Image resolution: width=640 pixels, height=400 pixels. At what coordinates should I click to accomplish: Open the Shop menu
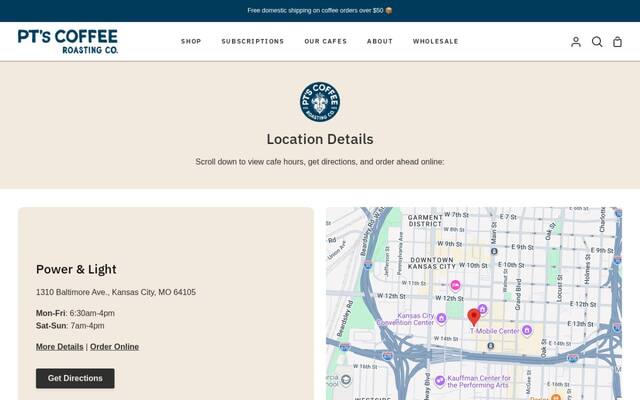pyautogui.click(x=191, y=42)
